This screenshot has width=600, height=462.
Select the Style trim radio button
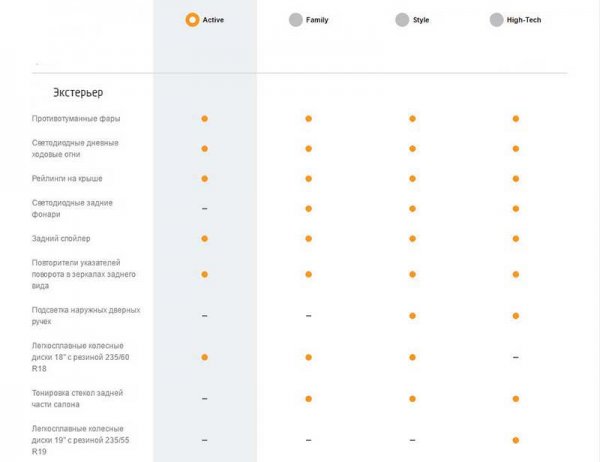coord(402,20)
